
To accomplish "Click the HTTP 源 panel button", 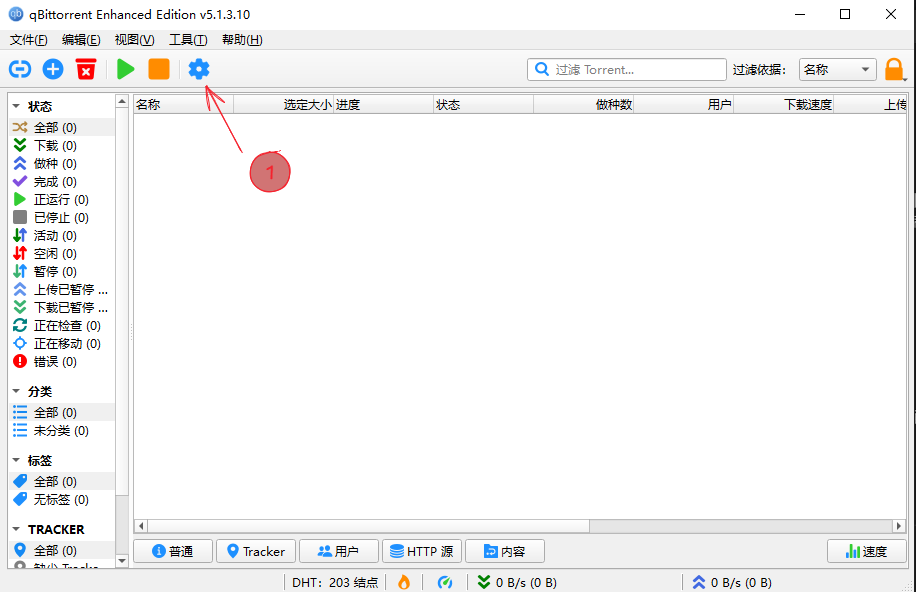I will 421,551.
